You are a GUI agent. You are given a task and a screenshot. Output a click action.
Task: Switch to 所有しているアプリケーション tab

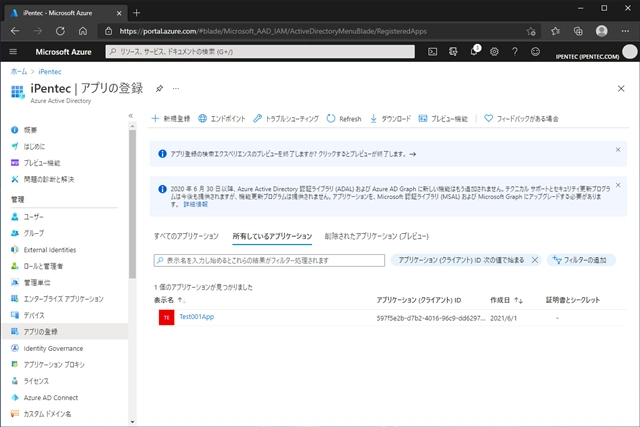click(272, 236)
